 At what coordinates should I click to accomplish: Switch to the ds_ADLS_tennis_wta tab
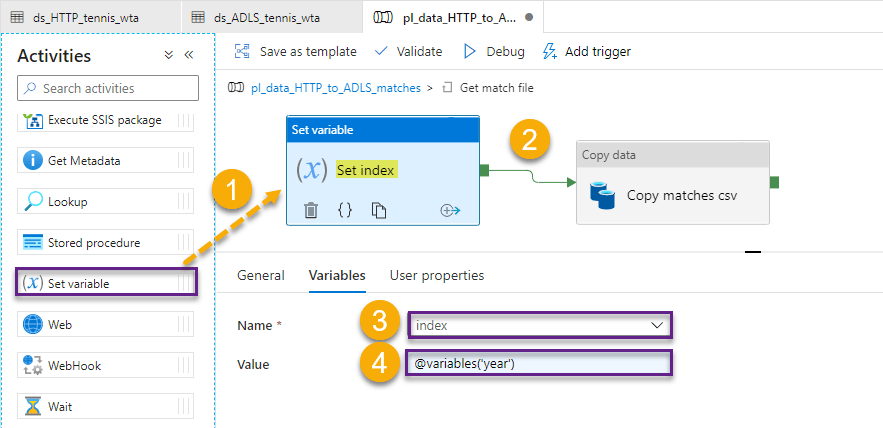264,17
